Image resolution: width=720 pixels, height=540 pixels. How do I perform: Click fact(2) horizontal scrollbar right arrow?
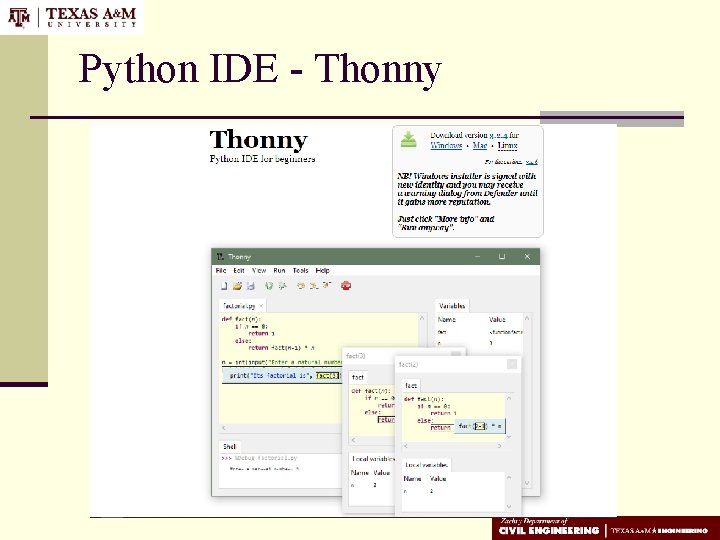(500, 445)
